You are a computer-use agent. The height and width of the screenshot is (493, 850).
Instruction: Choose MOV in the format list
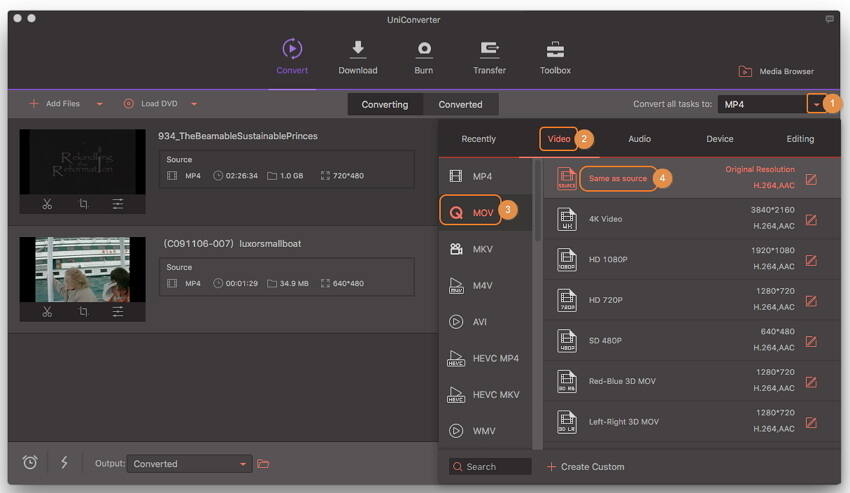click(x=485, y=213)
